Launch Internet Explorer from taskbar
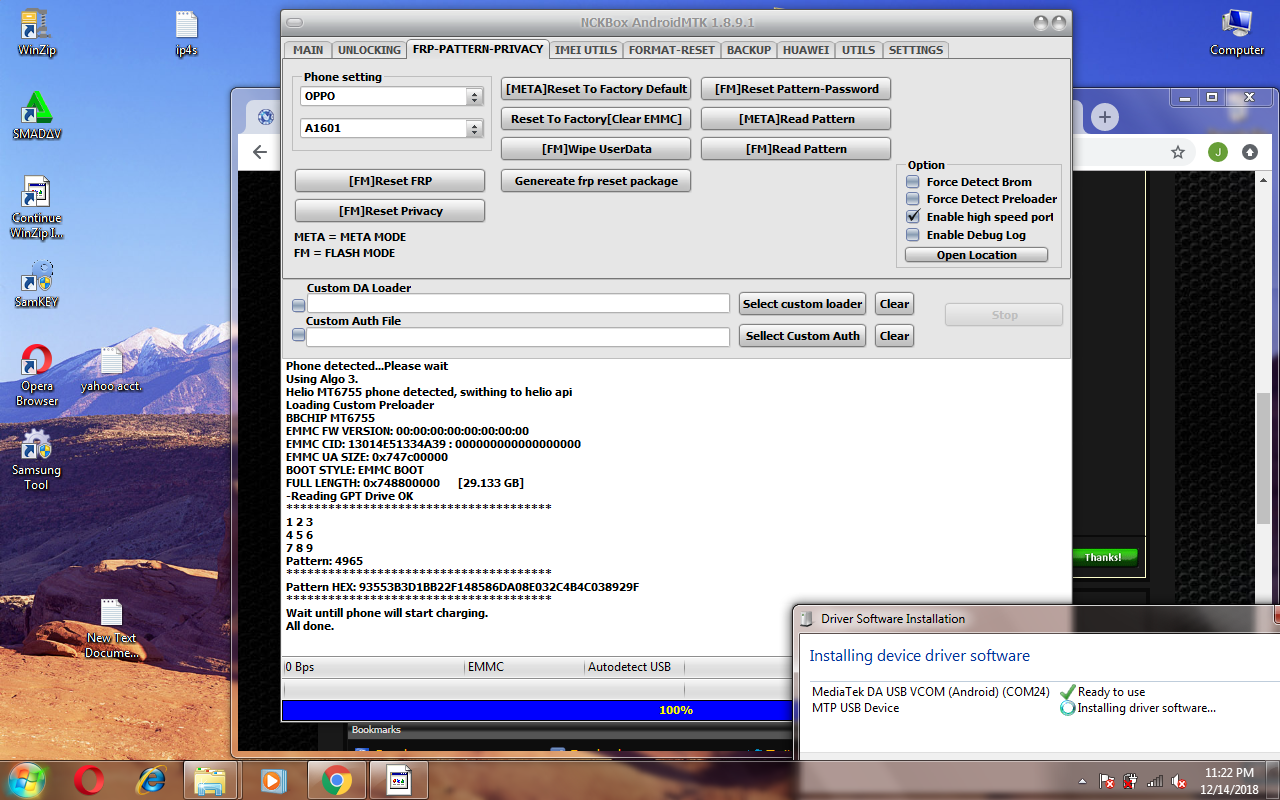 [151, 780]
